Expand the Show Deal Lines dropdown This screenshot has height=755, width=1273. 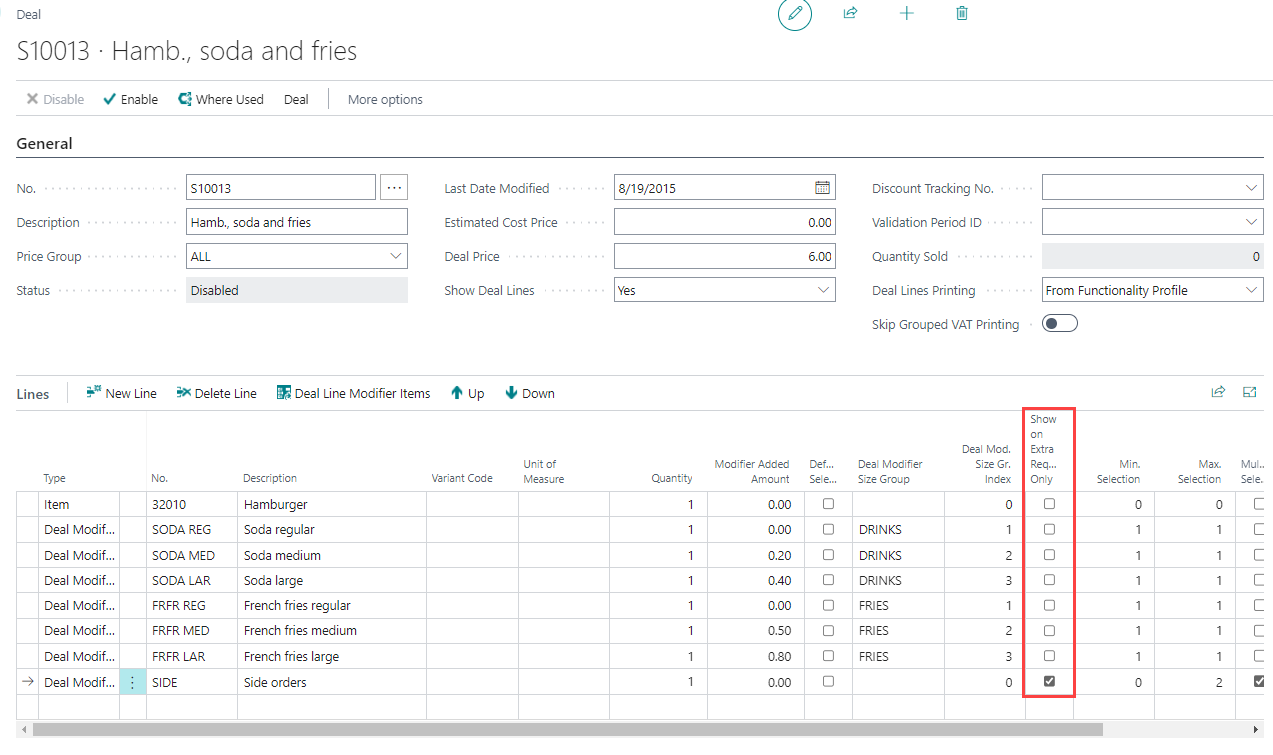(823, 291)
